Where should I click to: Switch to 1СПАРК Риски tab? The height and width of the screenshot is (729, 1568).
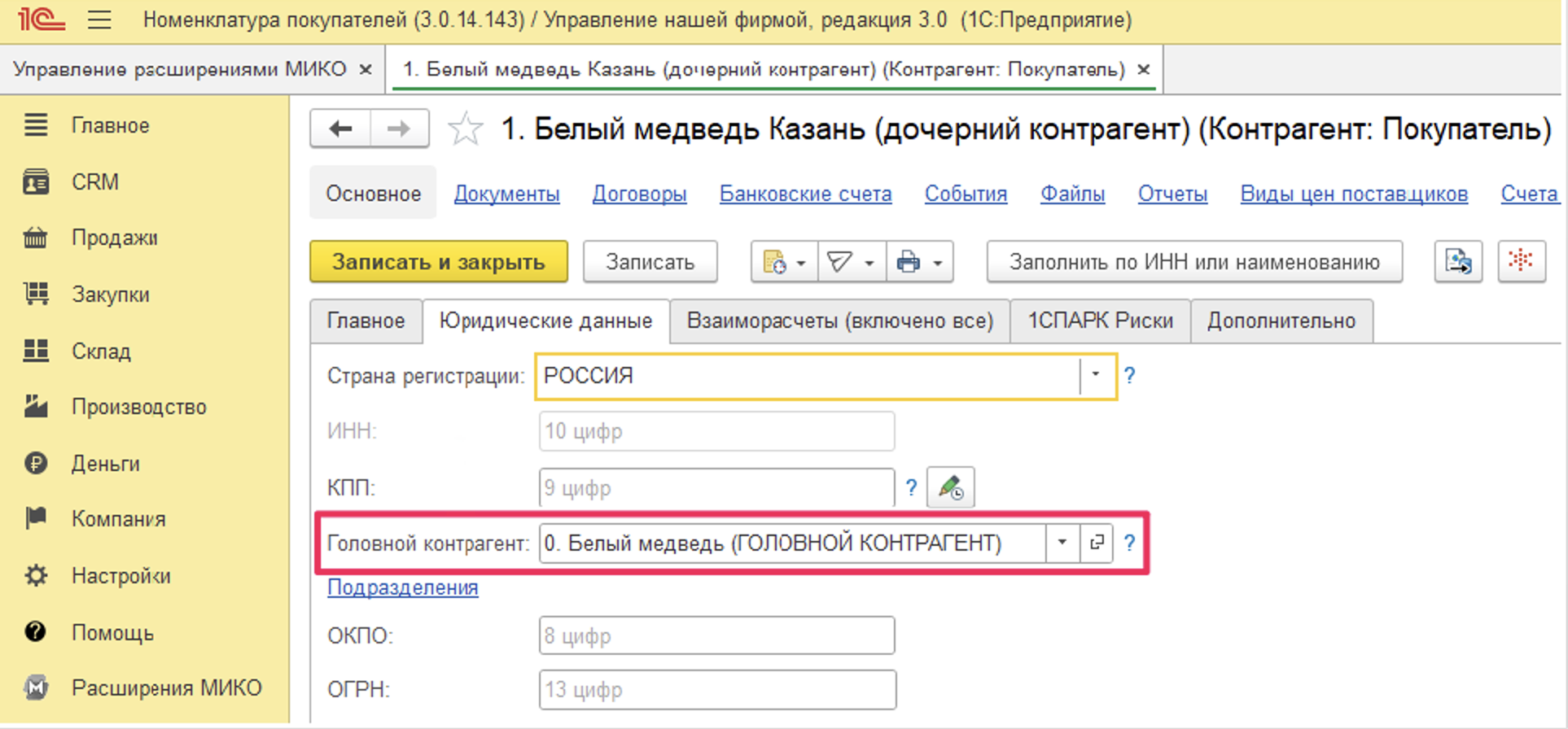coord(1100,321)
